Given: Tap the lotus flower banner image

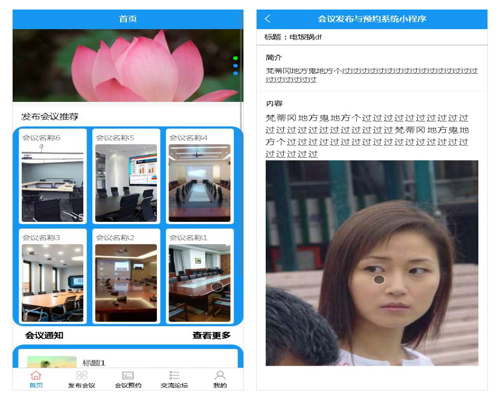Looking at the screenshot, I should pyautogui.click(x=128, y=65).
